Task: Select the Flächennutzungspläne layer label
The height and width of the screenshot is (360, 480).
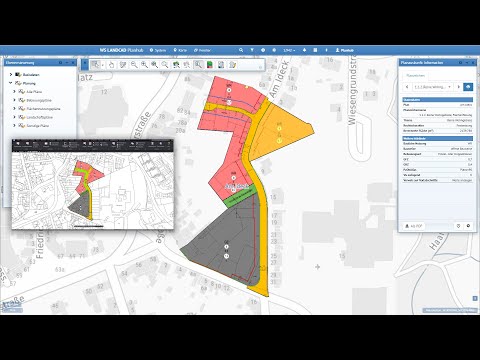Action: pyautogui.click(x=43, y=109)
